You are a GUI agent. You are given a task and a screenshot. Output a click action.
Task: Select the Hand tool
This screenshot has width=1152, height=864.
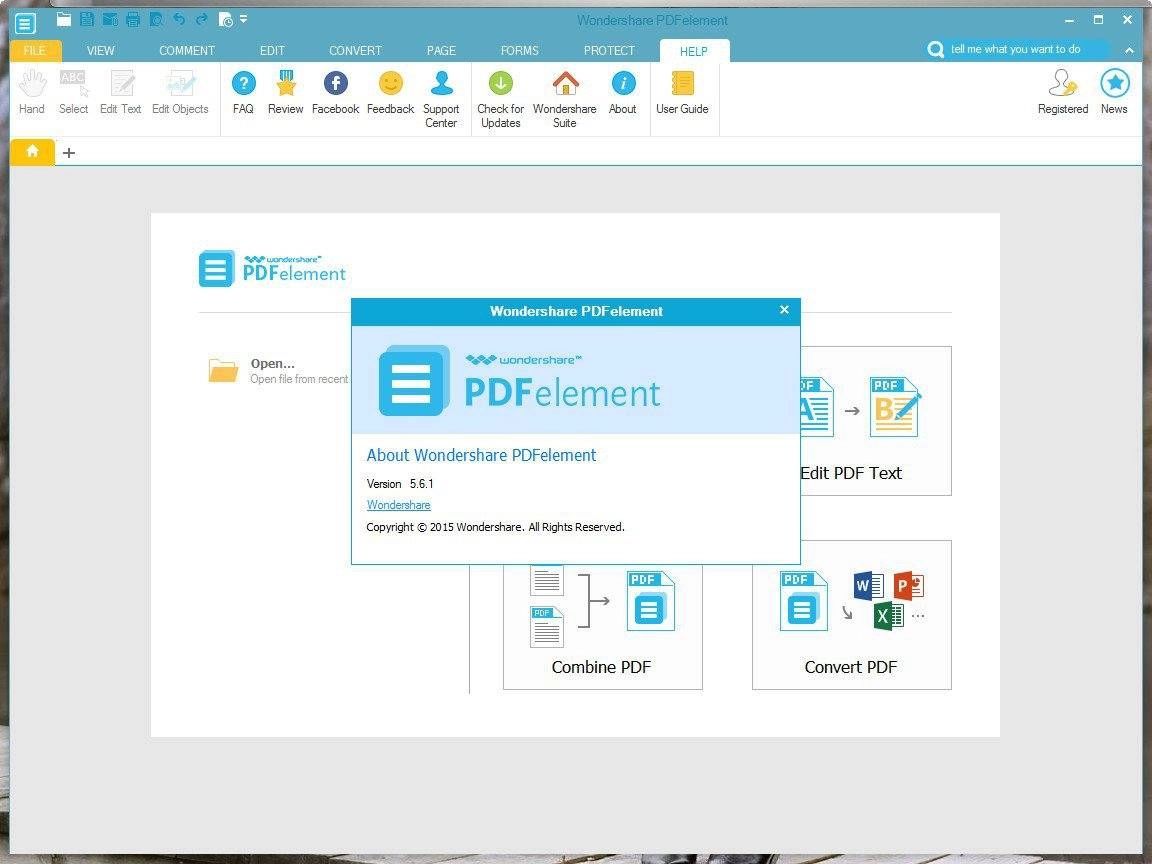(x=32, y=93)
